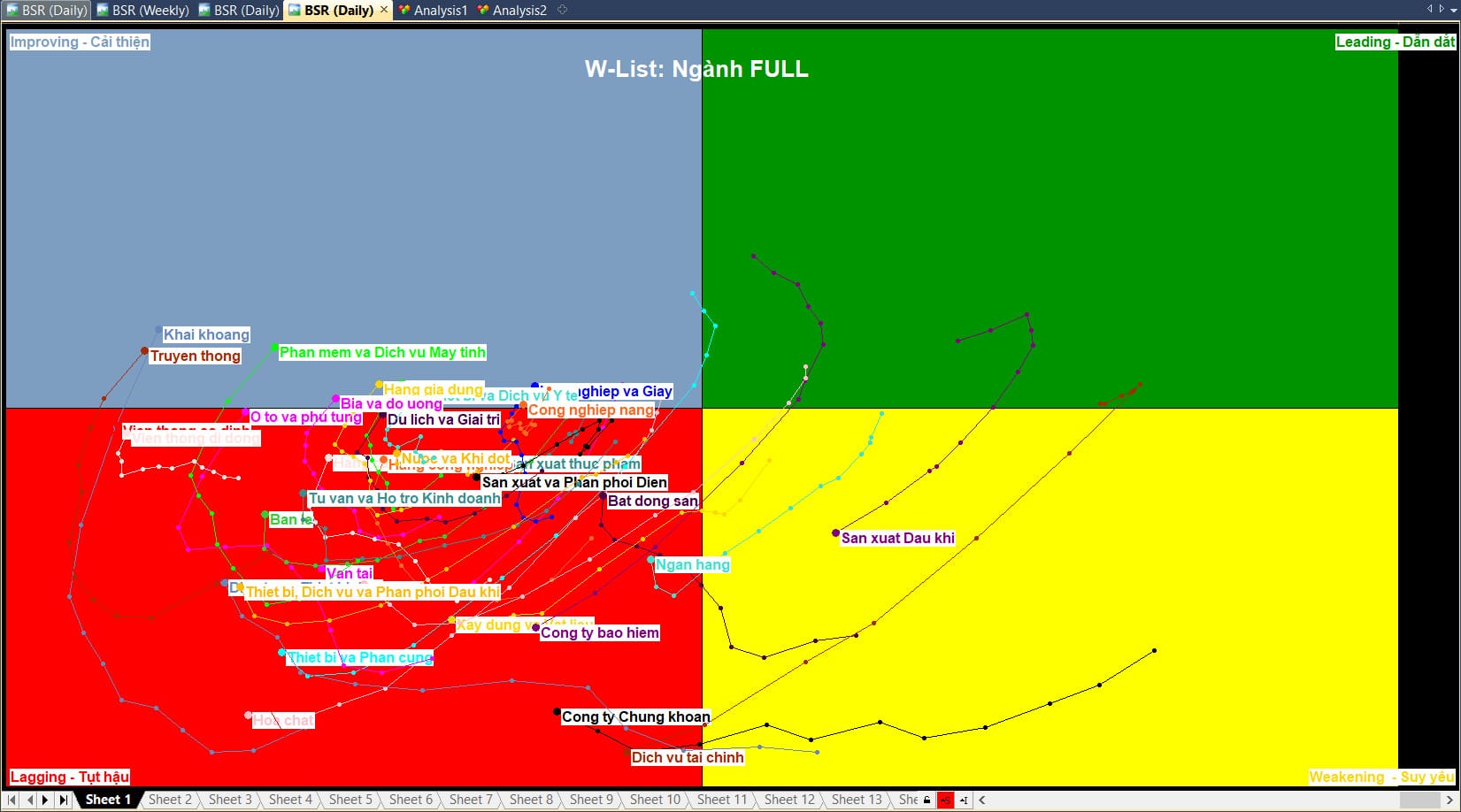Click the 'Hoa chat' sector label
This screenshot has width=1461, height=812.
(x=283, y=720)
